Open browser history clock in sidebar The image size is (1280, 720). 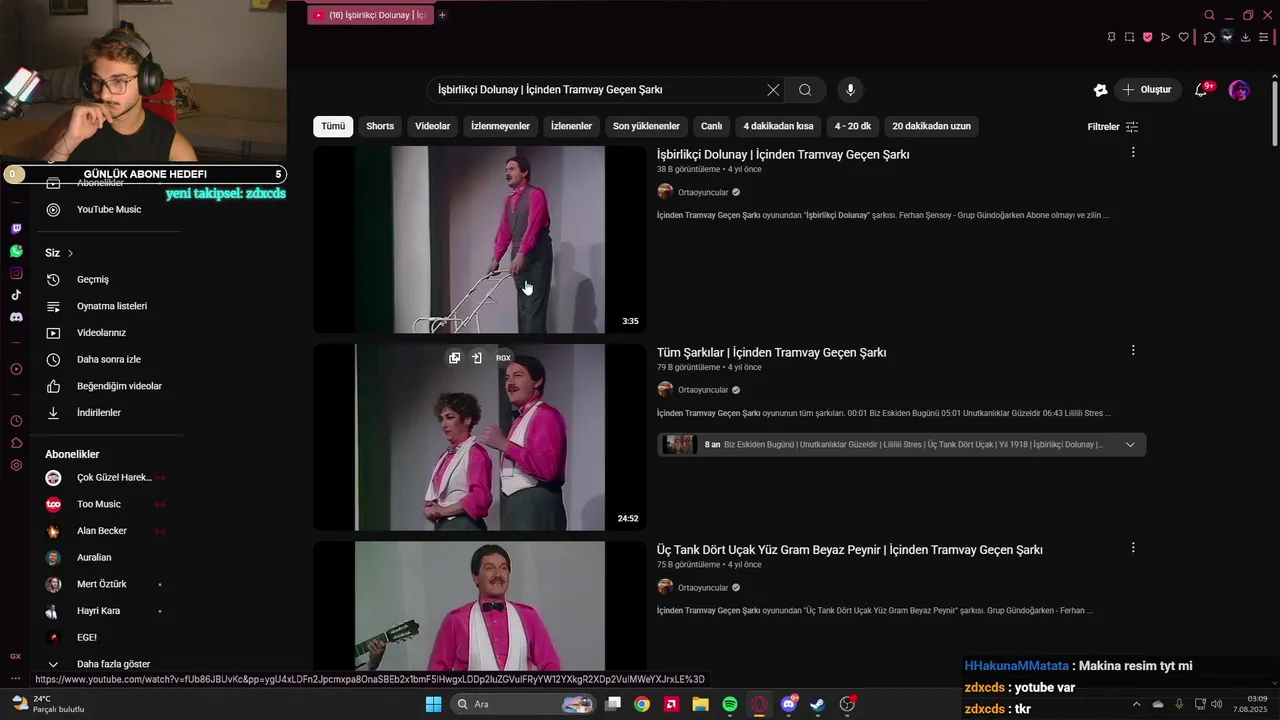pyautogui.click(x=16, y=421)
